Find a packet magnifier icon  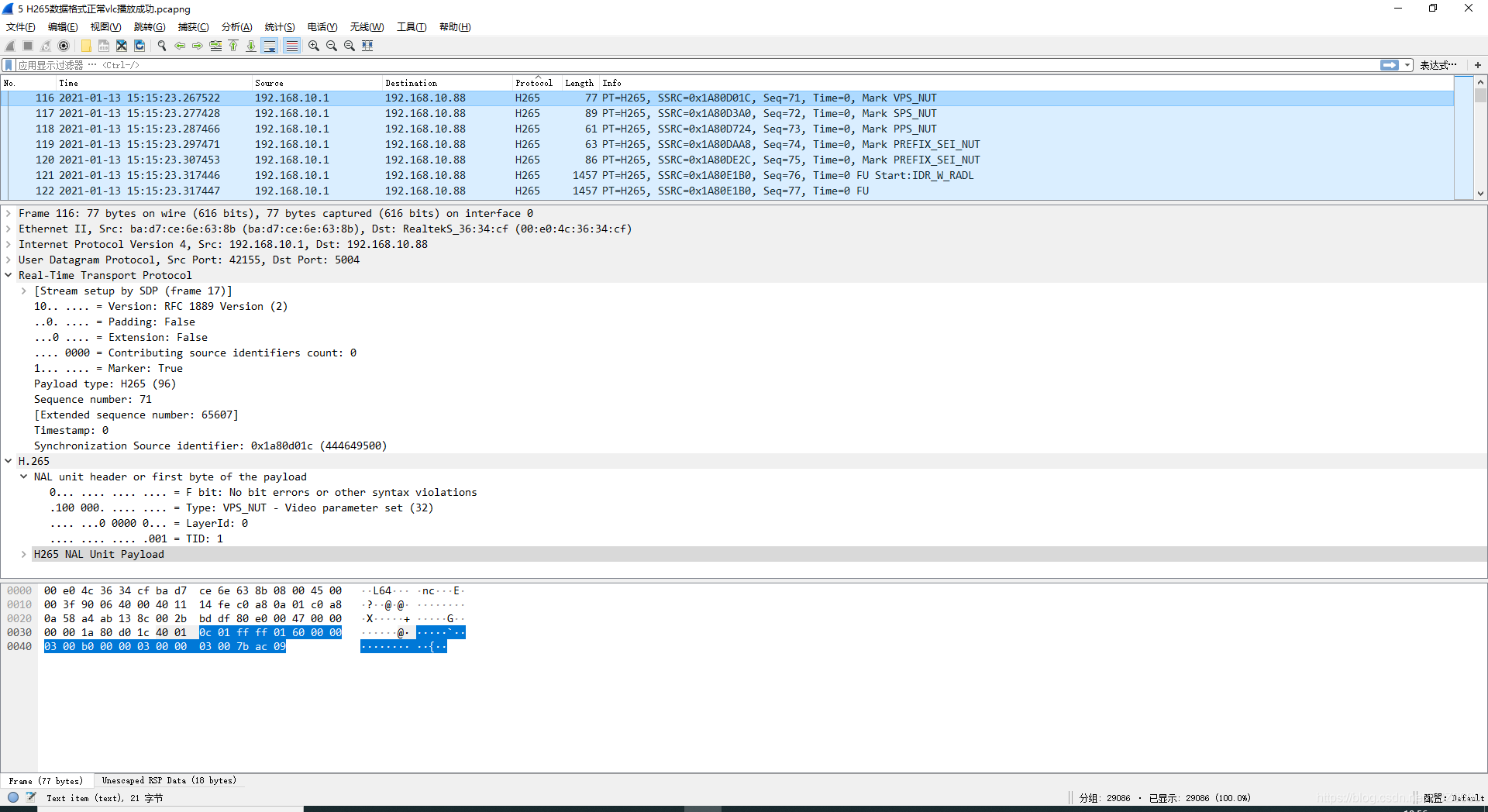(162, 46)
